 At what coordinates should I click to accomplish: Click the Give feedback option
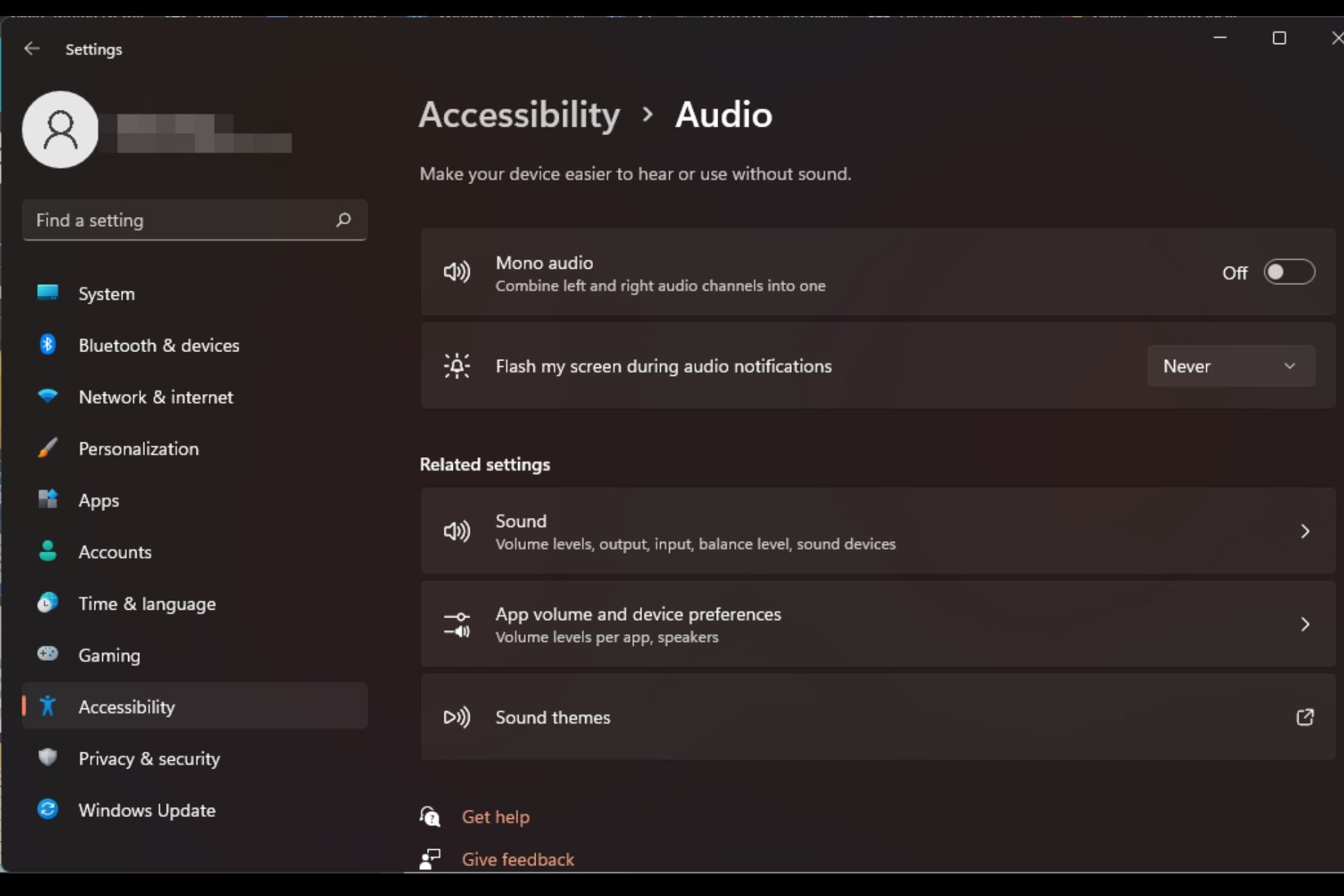point(517,859)
